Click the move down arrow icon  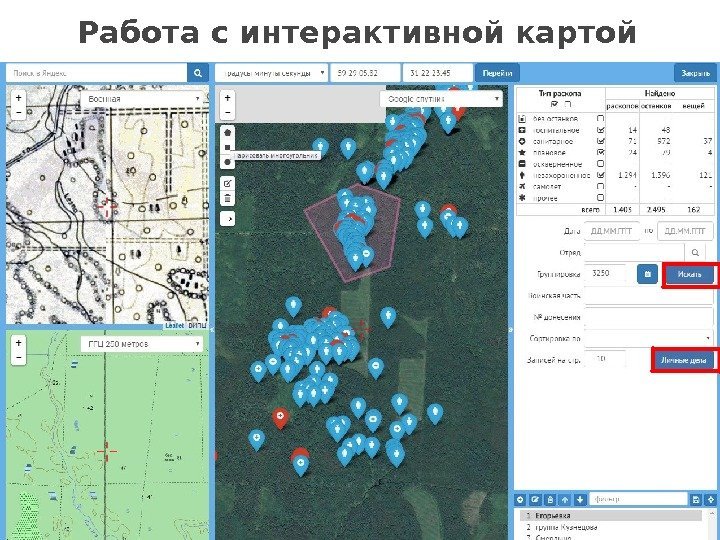tap(580, 500)
